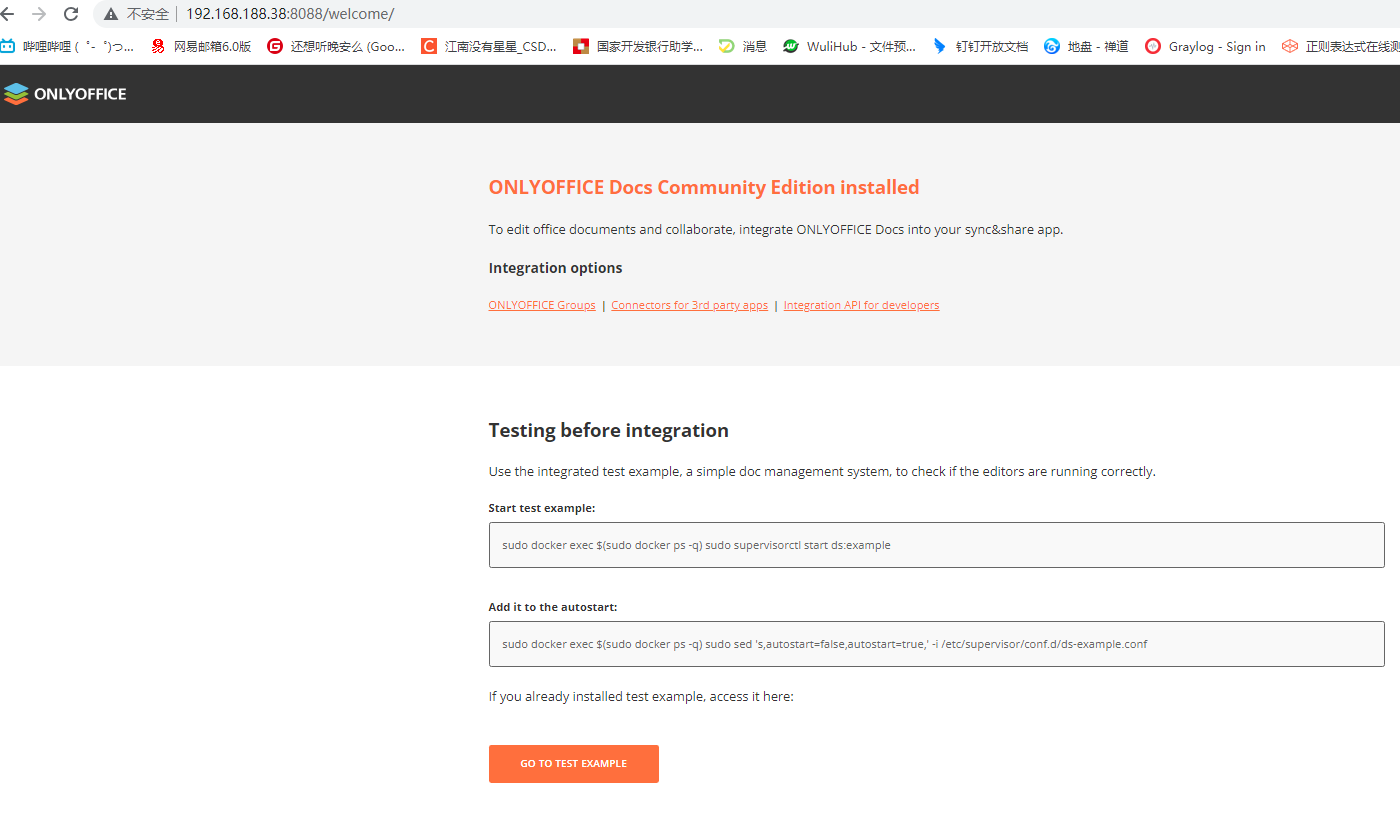Click the Integration options heading
Screen dimensions: 1400x816
tap(555, 268)
